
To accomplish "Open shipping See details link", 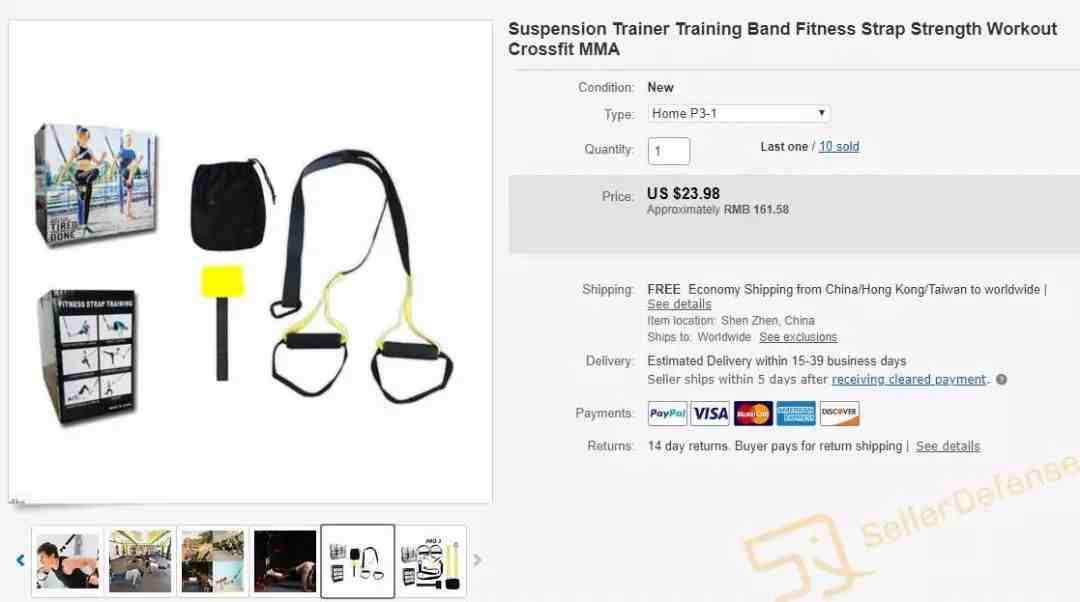I will [679, 304].
